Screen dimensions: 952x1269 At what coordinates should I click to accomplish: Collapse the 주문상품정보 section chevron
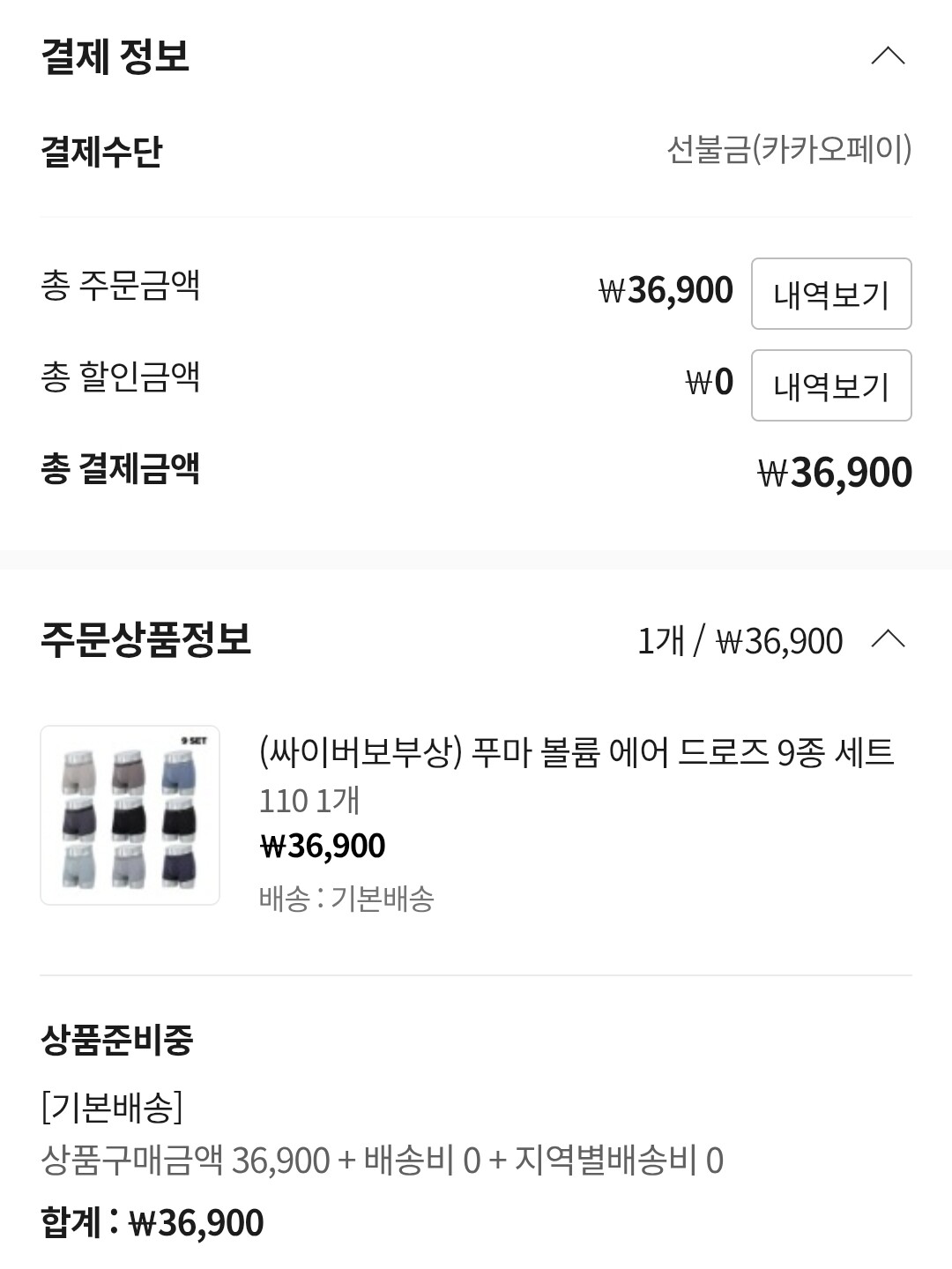click(x=888, y=638)
